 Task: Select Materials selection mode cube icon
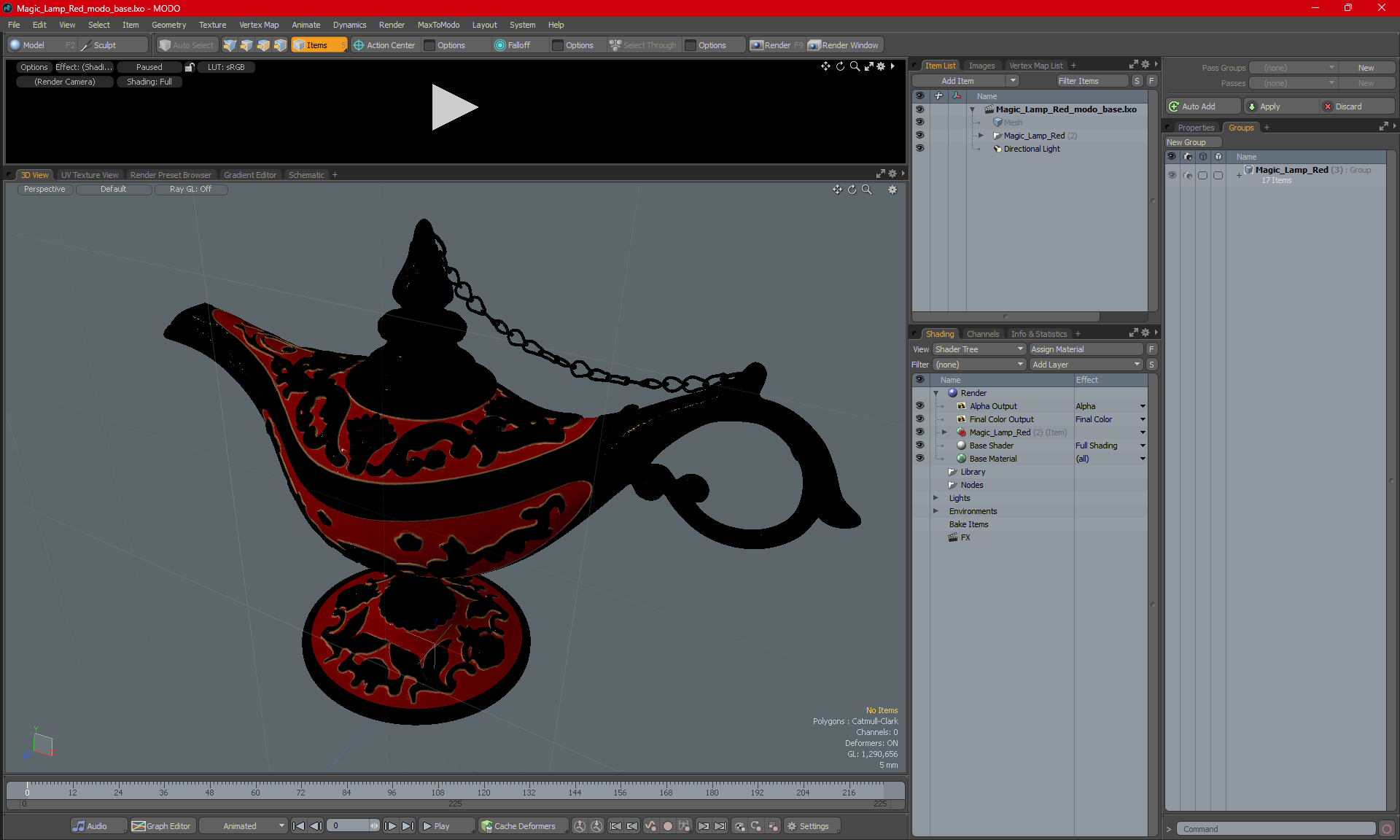(x=280, y=45)
